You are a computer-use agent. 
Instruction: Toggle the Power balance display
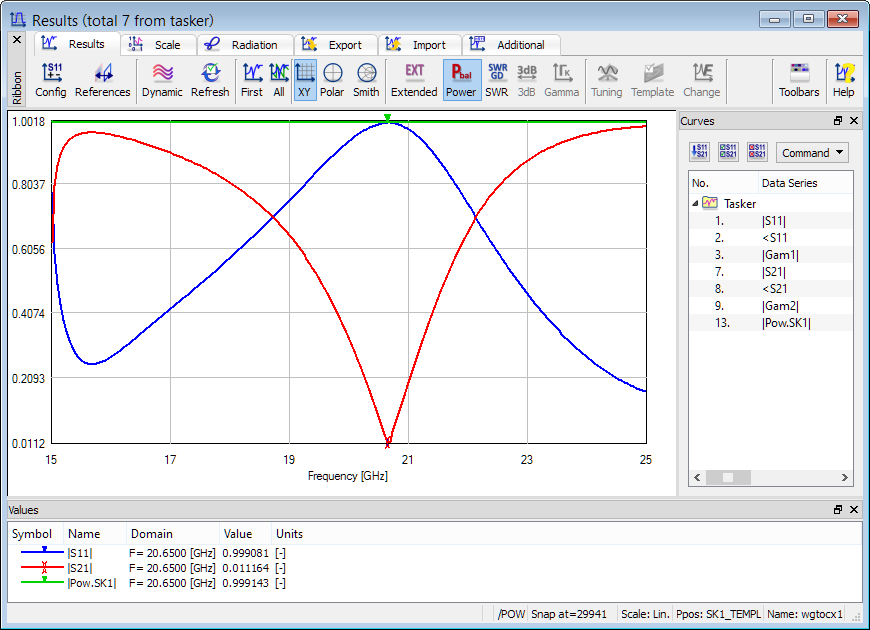tap(461, 80)
